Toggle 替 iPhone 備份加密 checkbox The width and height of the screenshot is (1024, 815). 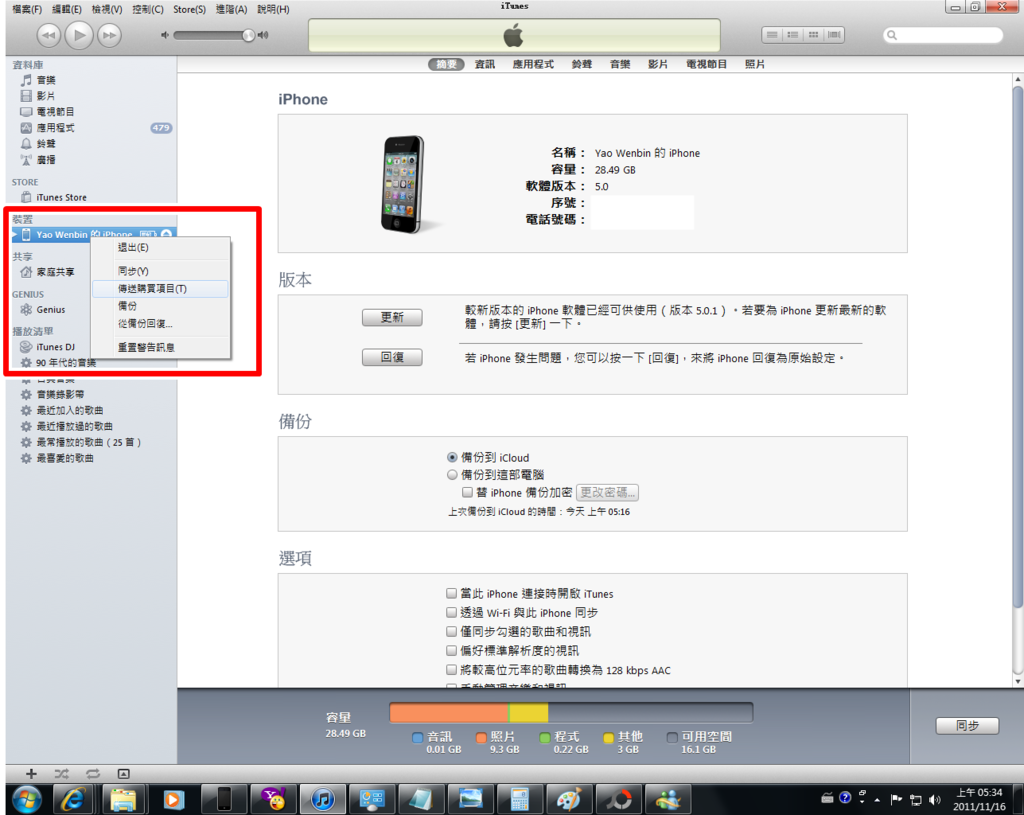(x=468, y=492)
